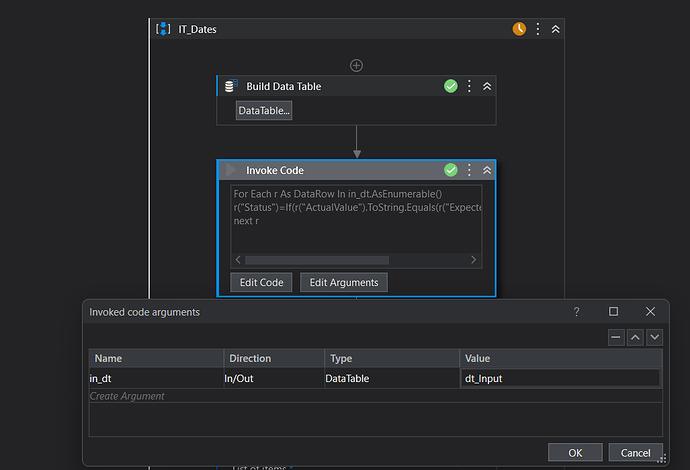Viewport: 690px width, 470px height.
Task: Open the IT_Dates three-dot options menu
Action: point(538,29)
